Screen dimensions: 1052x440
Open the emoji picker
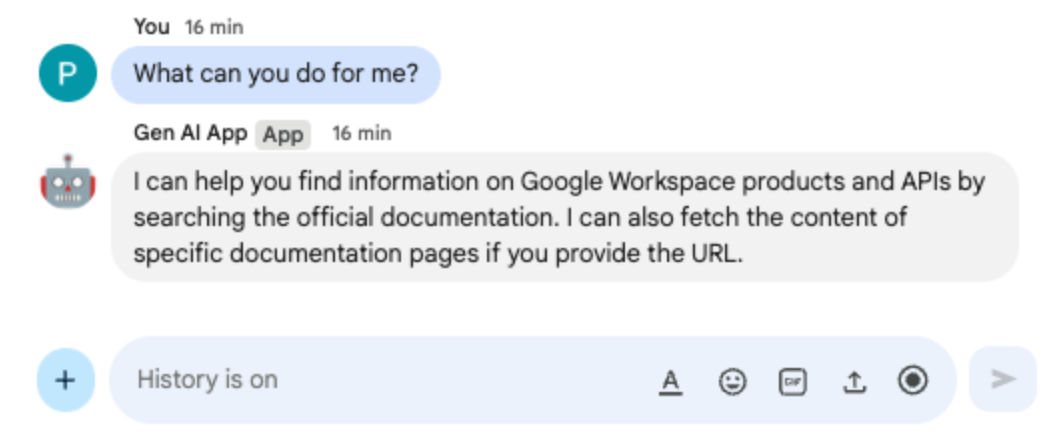(x=733, y=381)
